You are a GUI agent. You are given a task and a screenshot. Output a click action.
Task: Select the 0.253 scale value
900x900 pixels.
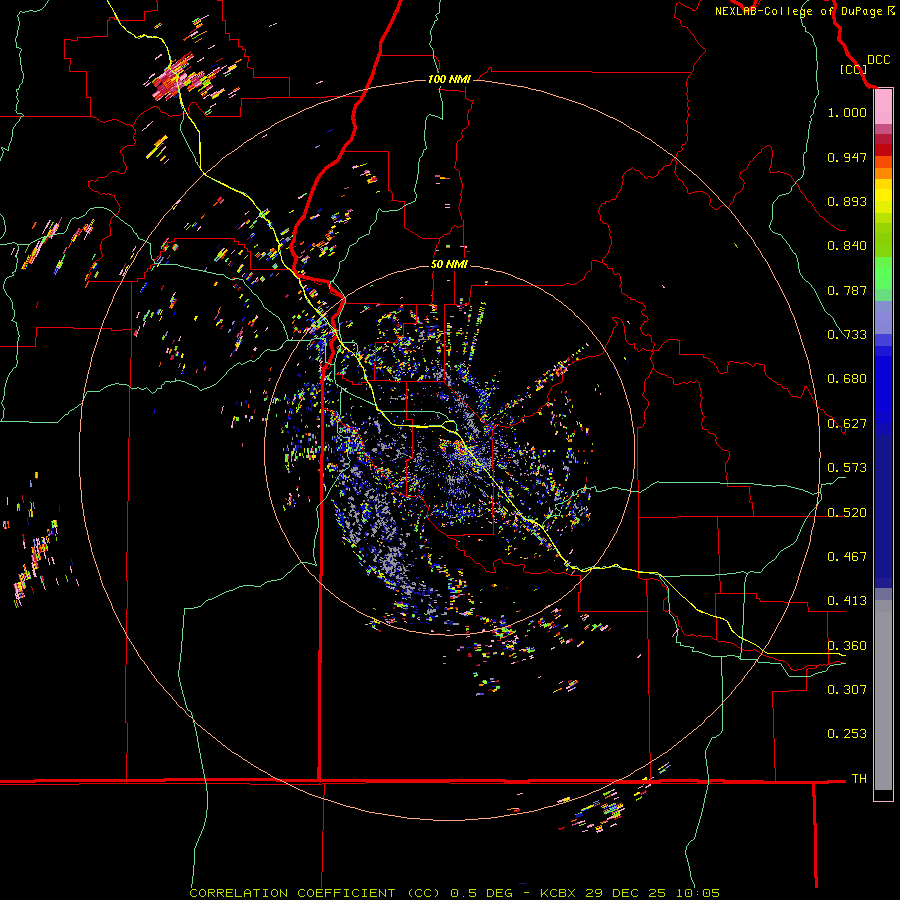847,734
